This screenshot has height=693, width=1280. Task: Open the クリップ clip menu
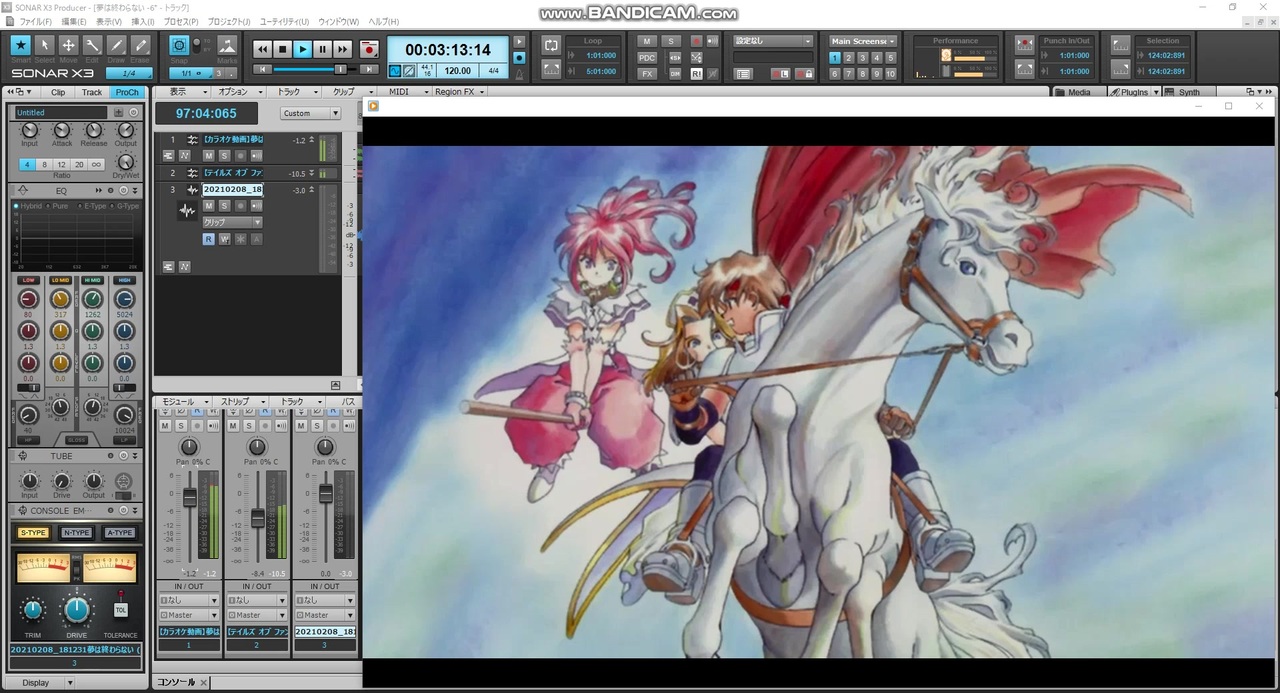(x=348, y=91)
